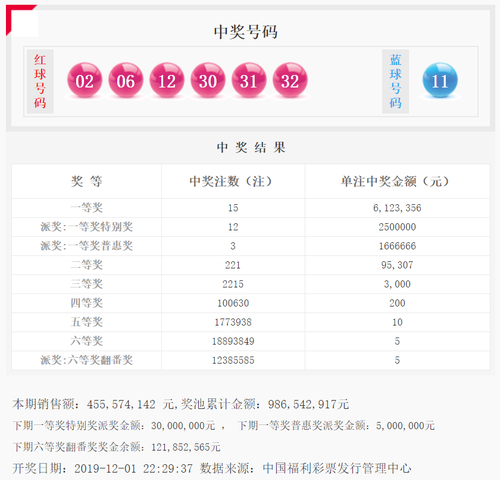This screenshot has height=480, width=500.
Task: Select the amount 1666666
Action: (397, 246)
